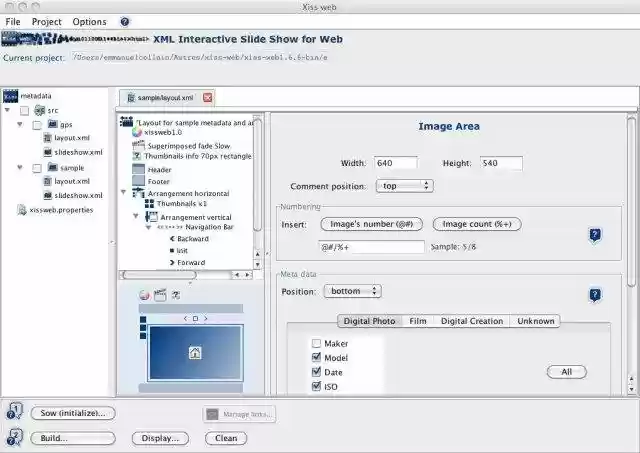The width and height of the screenshot is (640, 453).
Task: Uncheck the Model checkbox
Action: [x=316, y=358]
